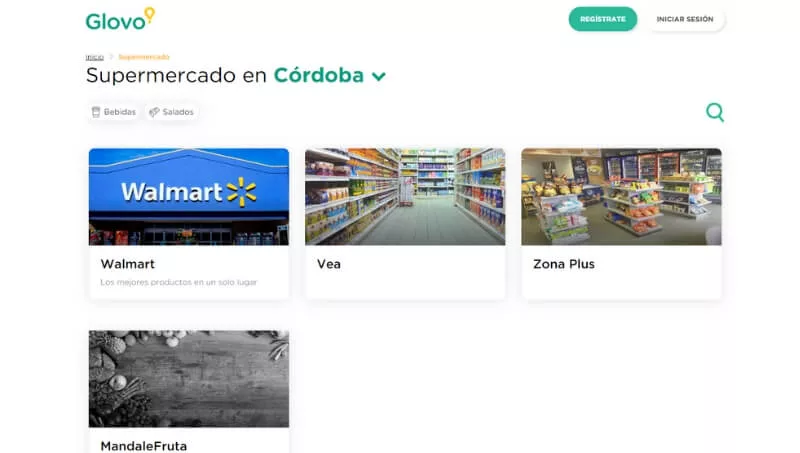Open the Vea supermarket aisle image
Screen dimensions: 800x453
point(405,197)
